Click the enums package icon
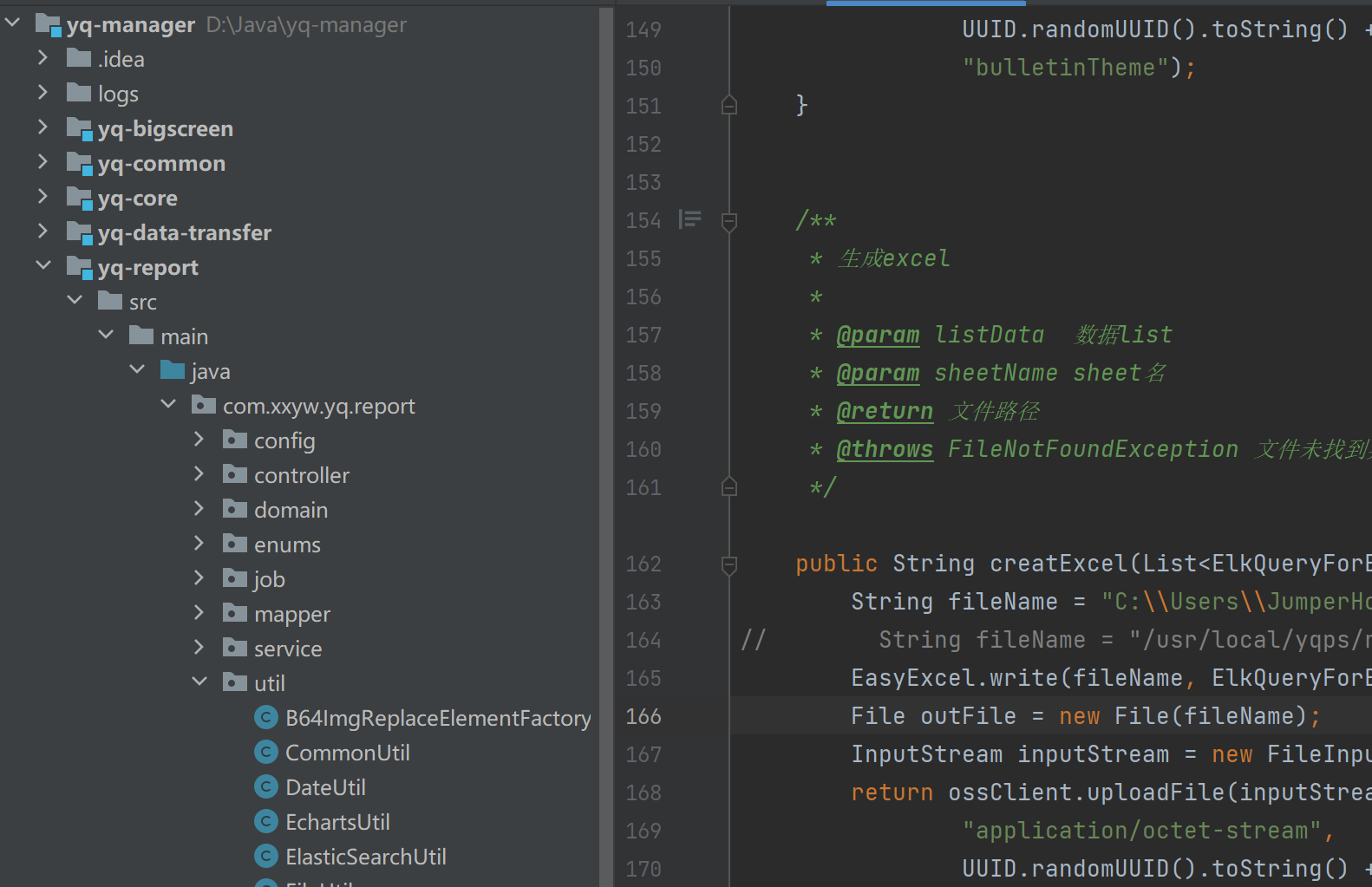Screen dimensions: 1372x887 (235, 544)
